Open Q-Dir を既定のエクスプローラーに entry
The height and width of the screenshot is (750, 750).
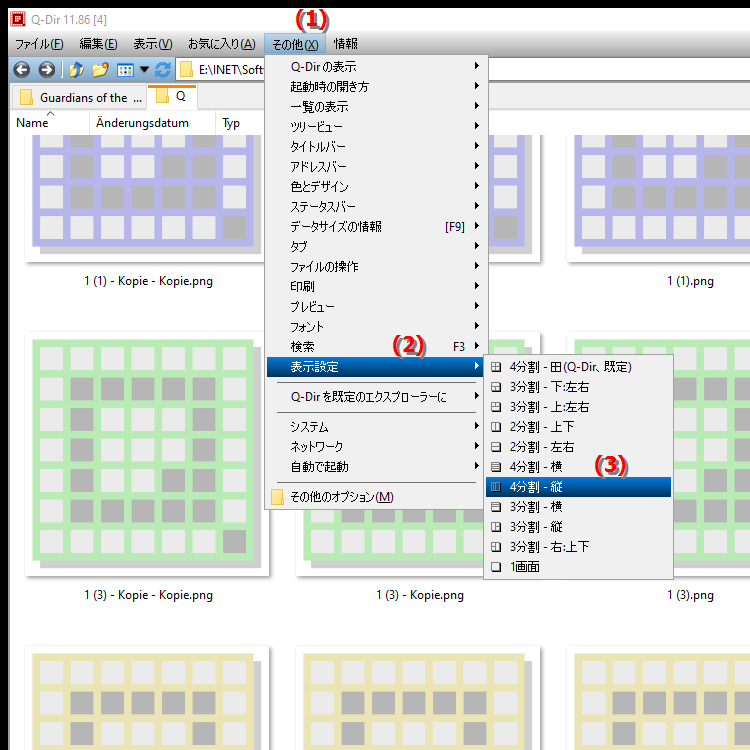[375, 397]
